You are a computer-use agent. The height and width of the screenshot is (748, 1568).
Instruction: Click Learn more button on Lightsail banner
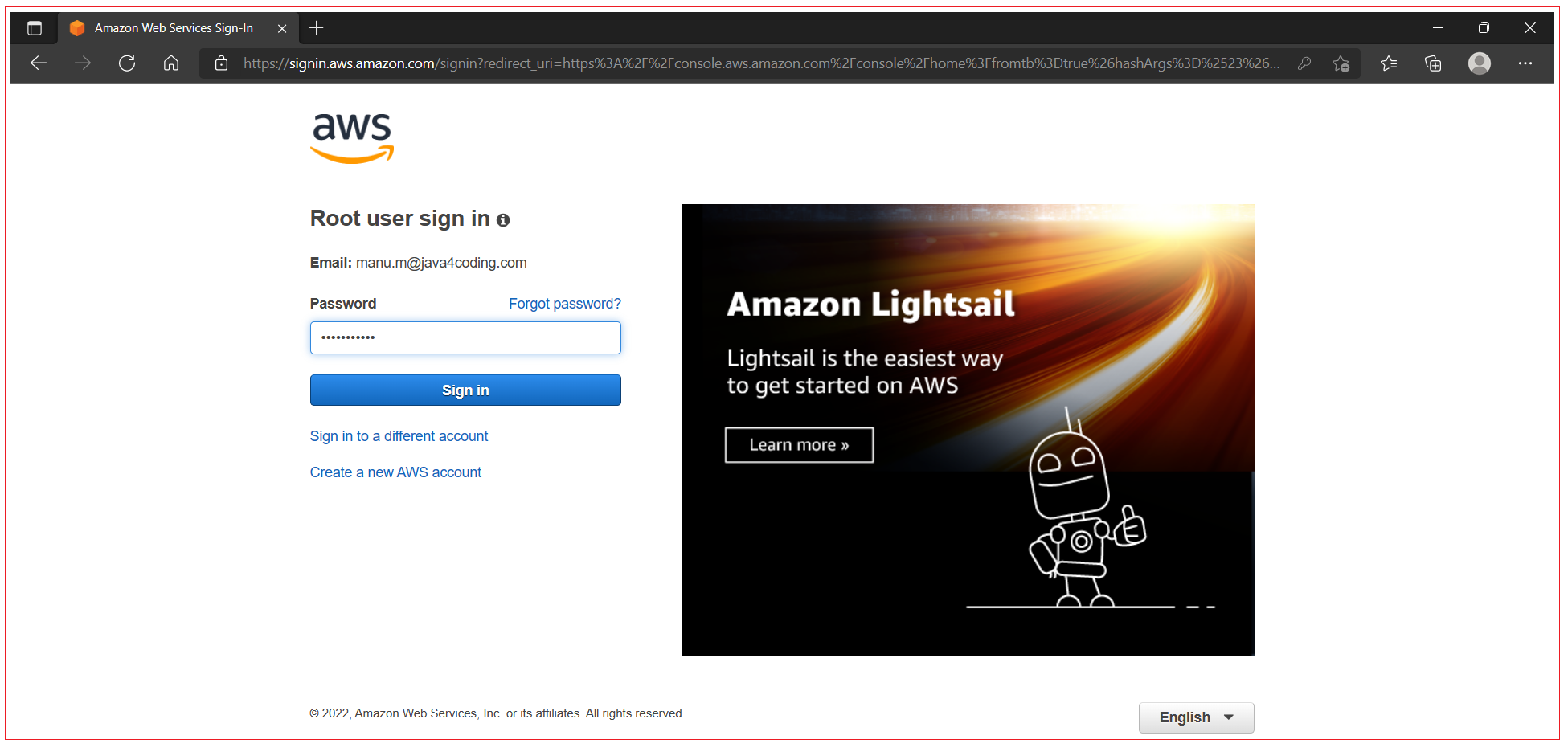tap(799, 445)
